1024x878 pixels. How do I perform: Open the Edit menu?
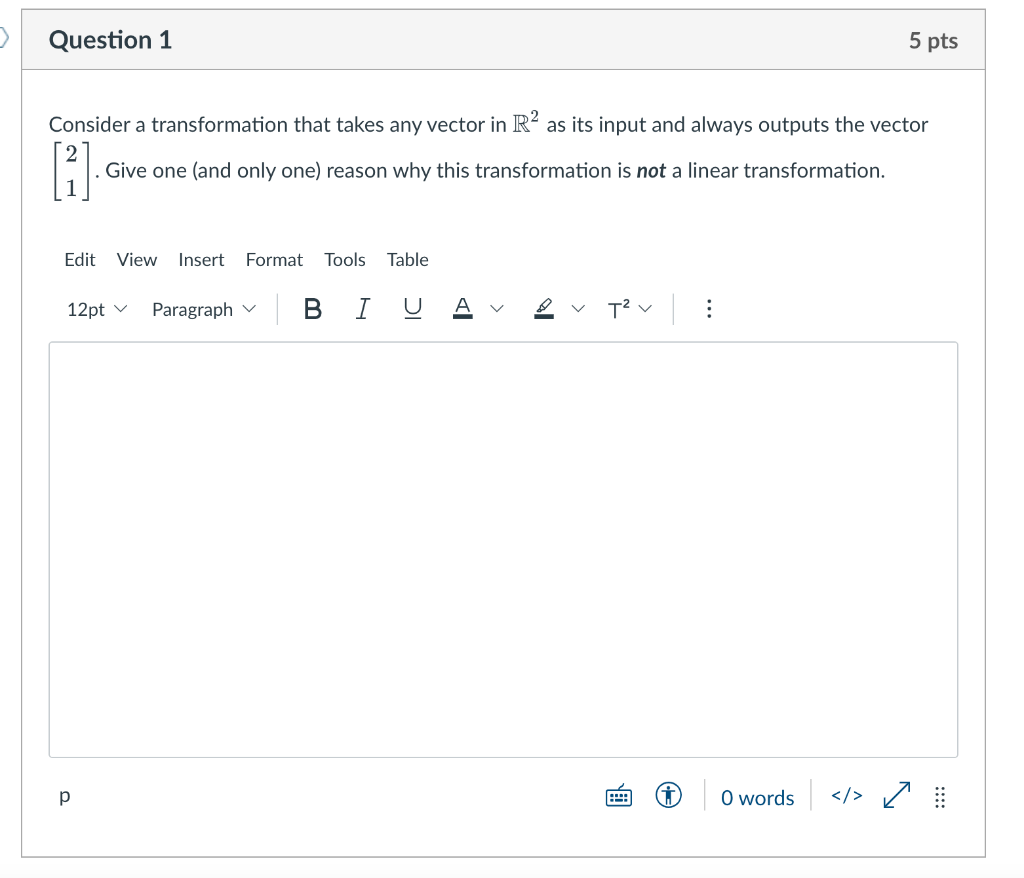pos(80,260)
